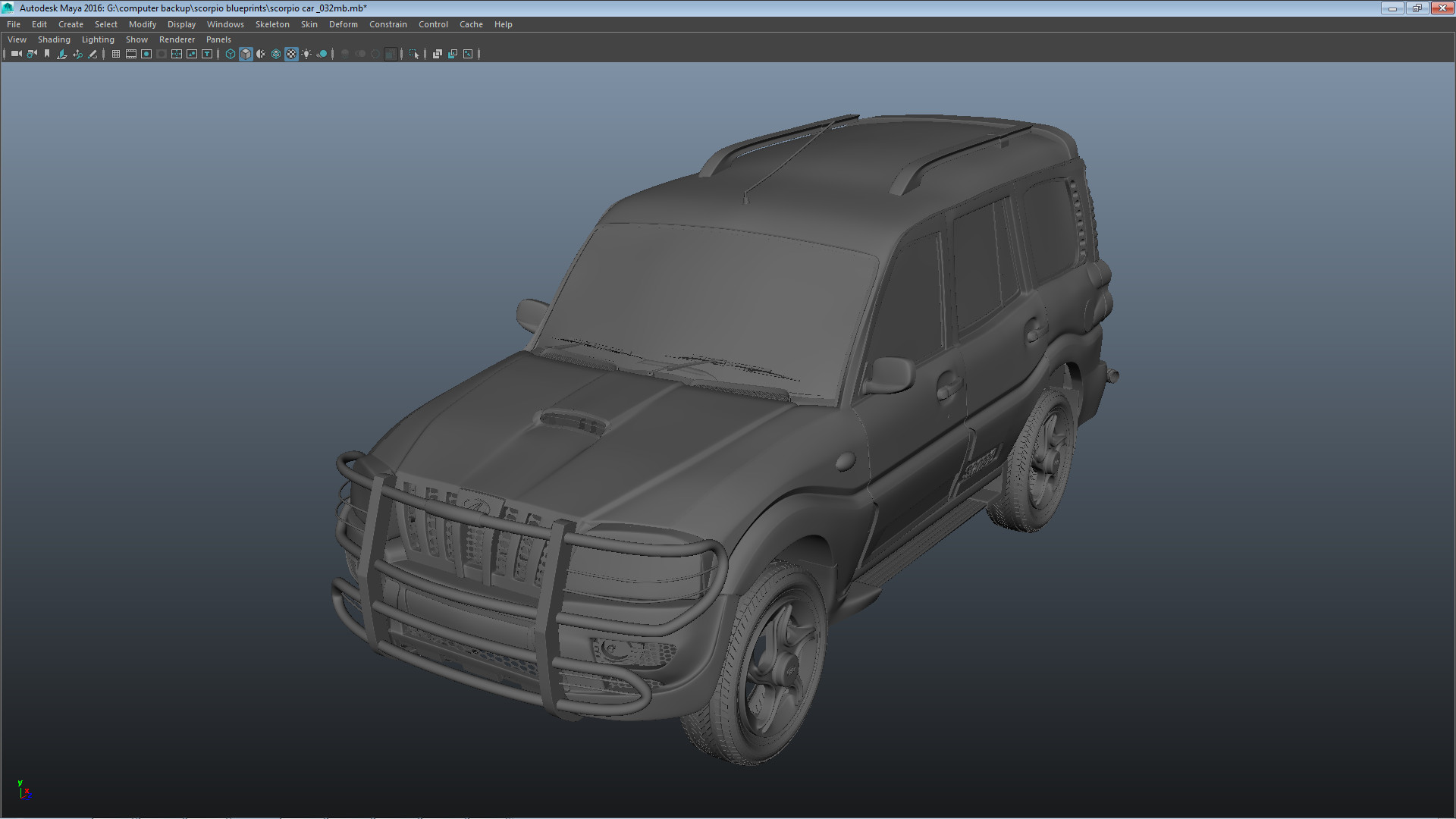Select the Grease Pencil tool icon
The height and width of the screenshot is (819, 1456).
coord(93,54)
